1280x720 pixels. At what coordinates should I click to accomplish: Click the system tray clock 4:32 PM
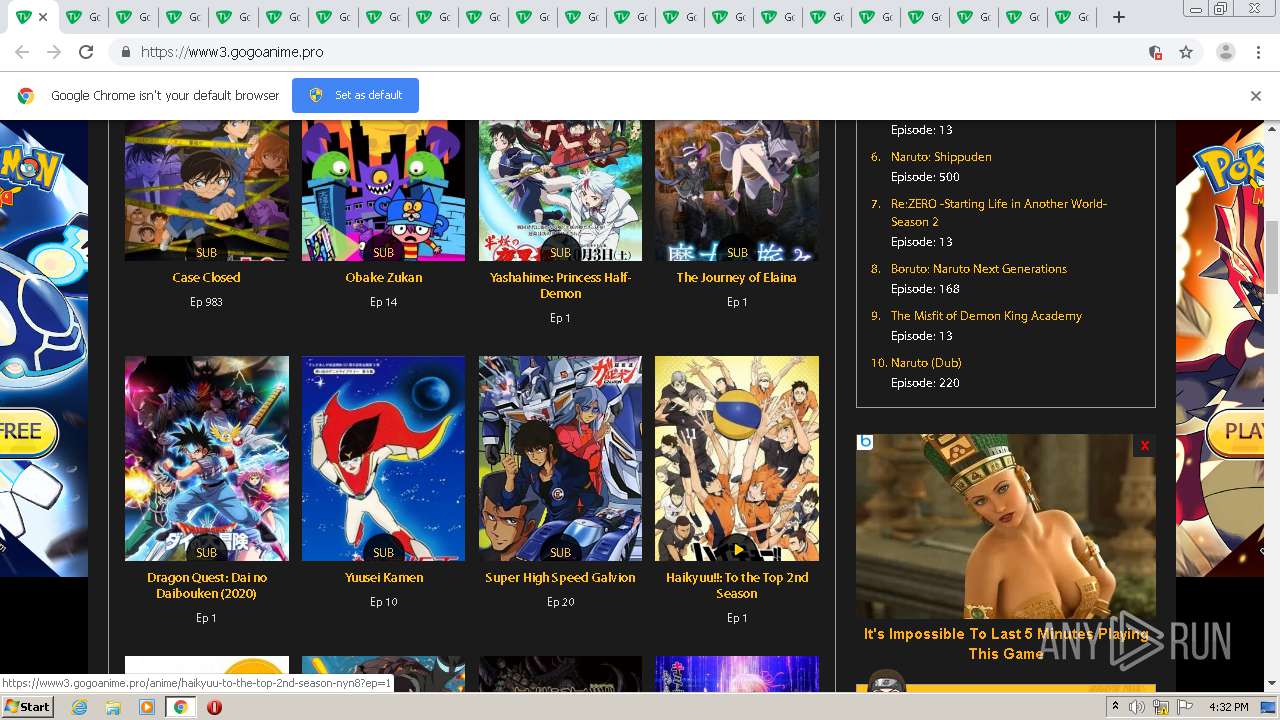click(1228, 707)
